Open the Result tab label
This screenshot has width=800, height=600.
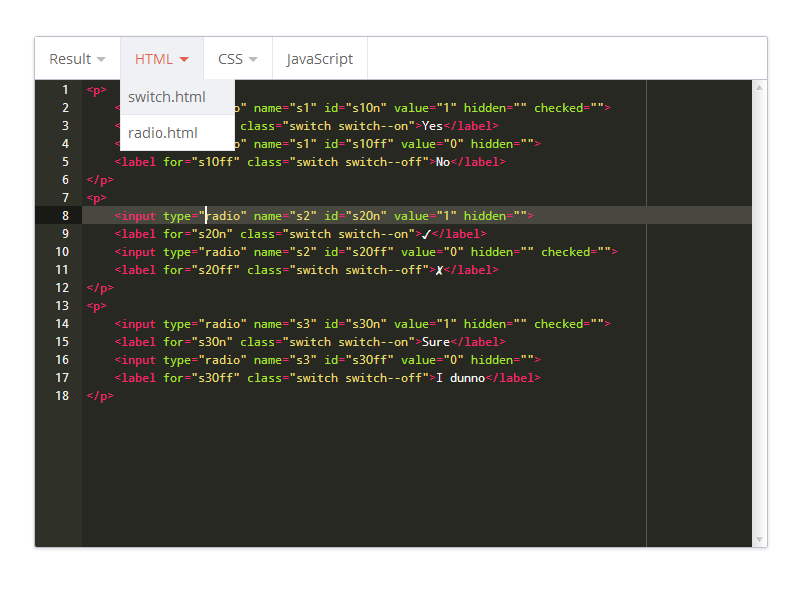click(x=70, y=59)
